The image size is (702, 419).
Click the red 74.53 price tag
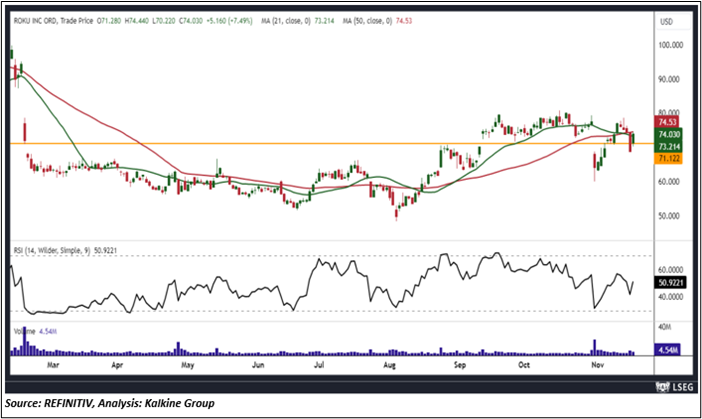pyautogui.click(x=667, y=122)
